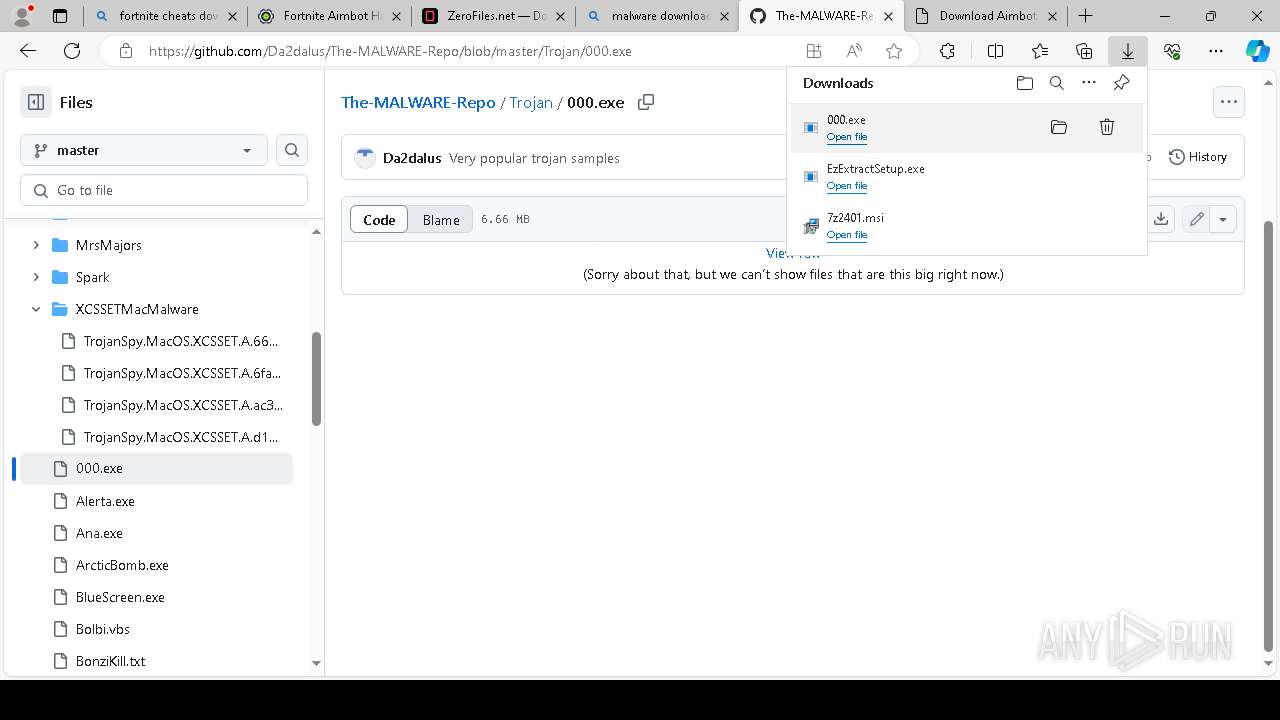Screen dimensions: 1280x720
Task: Delete 000.exe download with trash icon
Action: (1107, 127)
